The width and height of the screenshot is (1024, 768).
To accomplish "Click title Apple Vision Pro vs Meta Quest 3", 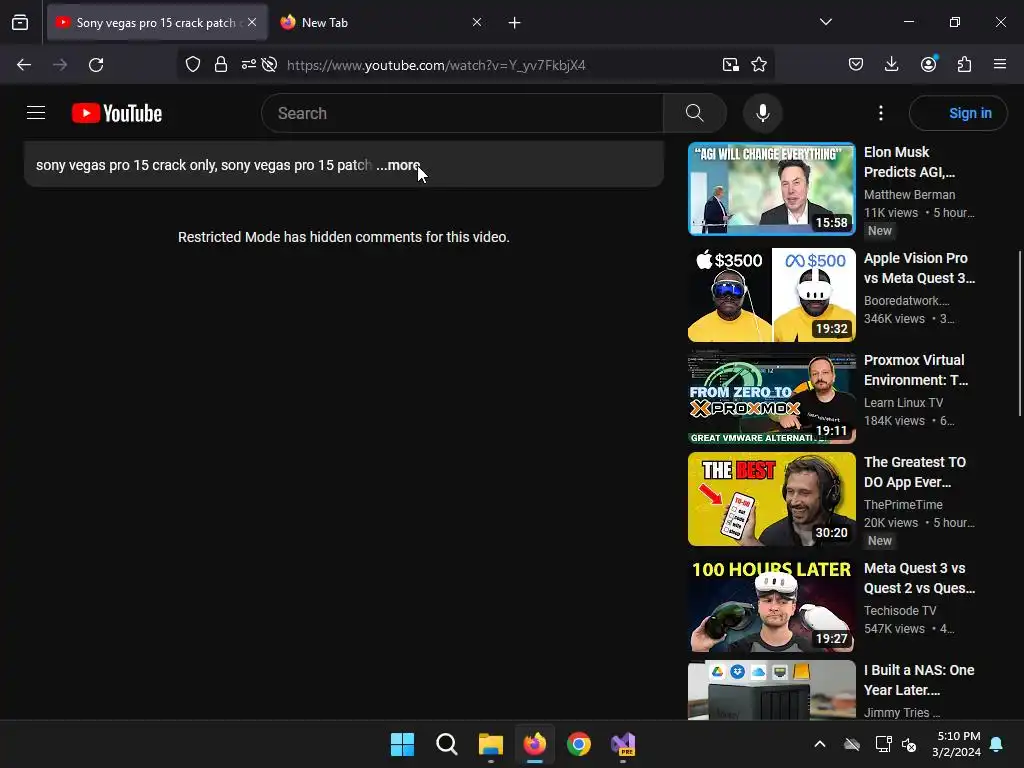I will [920, 268].
